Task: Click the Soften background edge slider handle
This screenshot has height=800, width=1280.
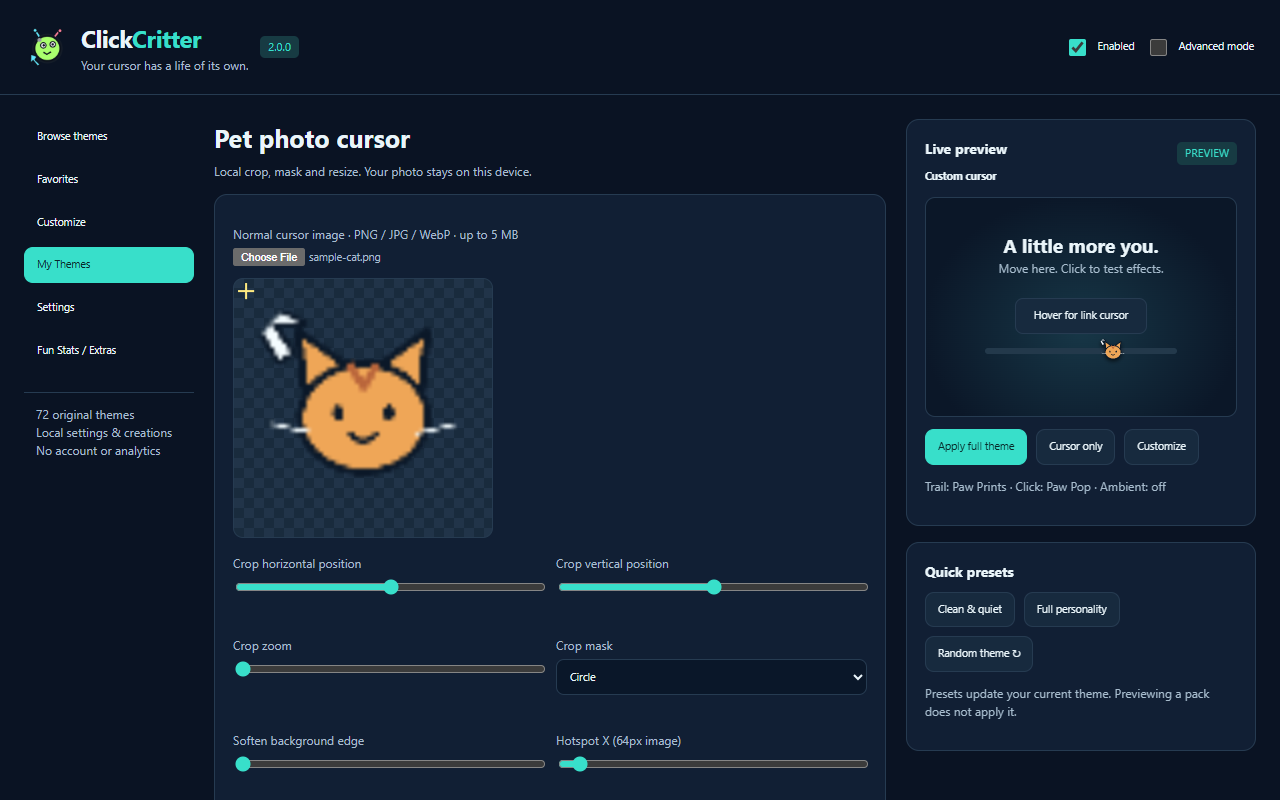Action: tap(243, 764)
